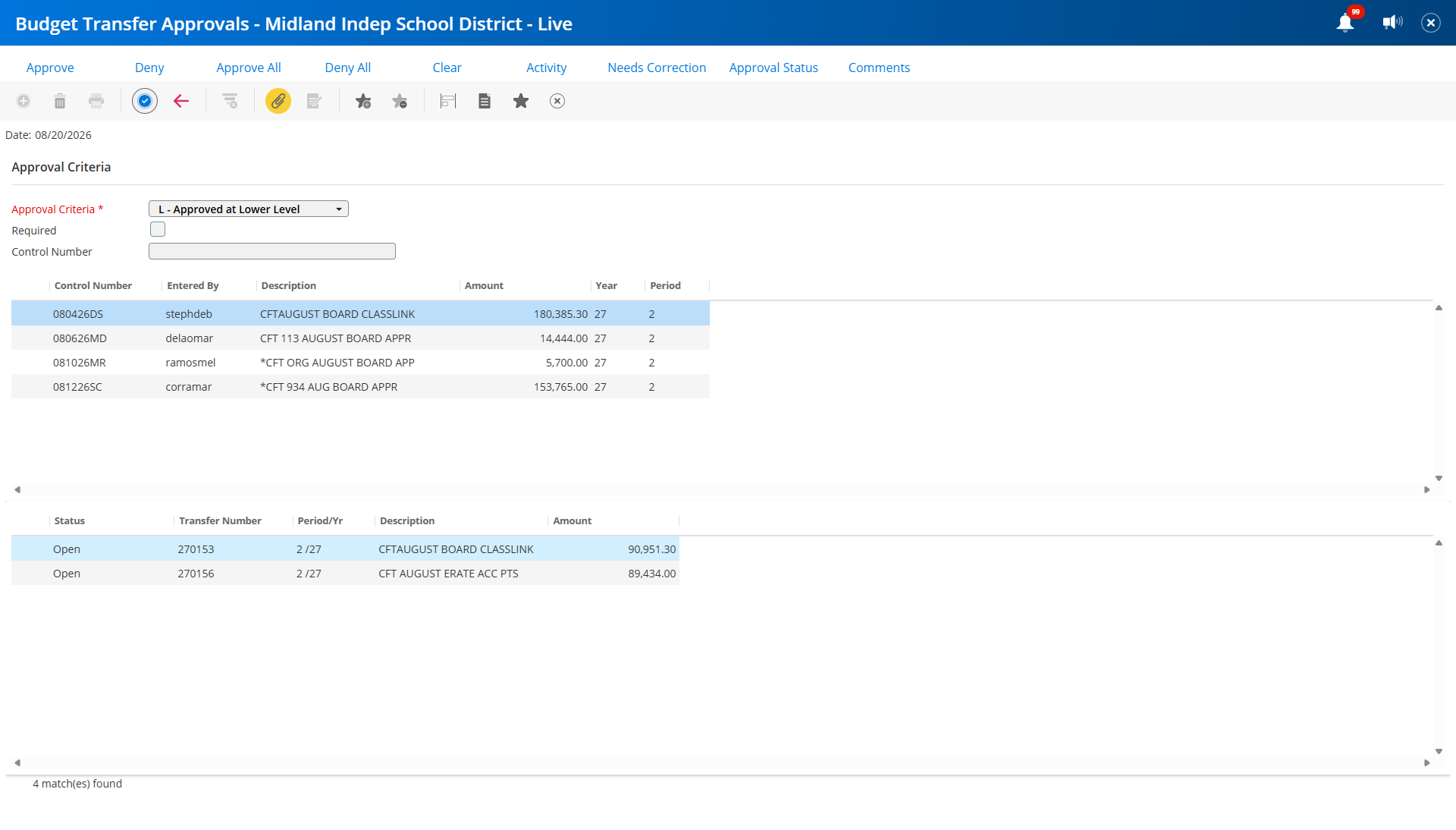The width and height of the screenshot is (1456, 830).
Task: Click the solid star favorites icon
Action: point(521,101)
